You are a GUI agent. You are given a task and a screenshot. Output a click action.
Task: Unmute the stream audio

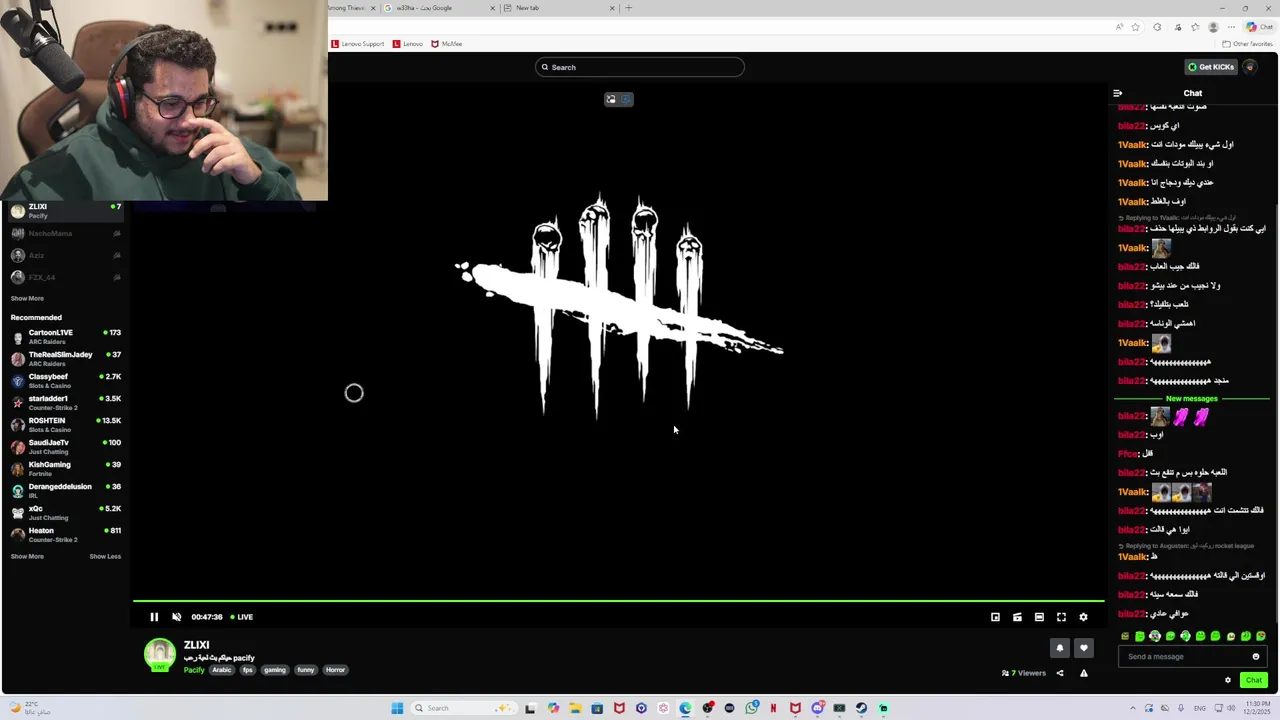click(177, 617)
